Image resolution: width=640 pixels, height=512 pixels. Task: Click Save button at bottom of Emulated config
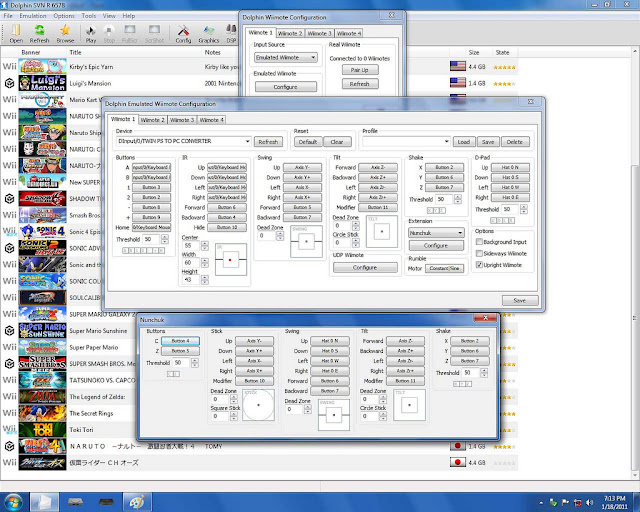[520, 300]
